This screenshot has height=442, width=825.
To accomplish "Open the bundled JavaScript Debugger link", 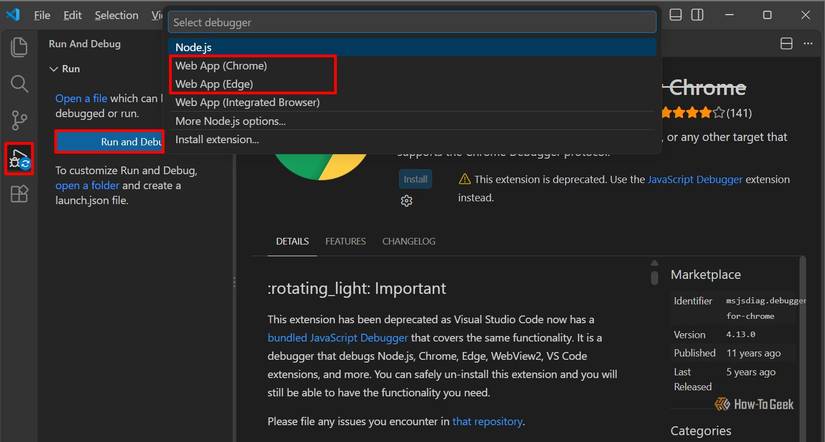I will tap(337, 338).
